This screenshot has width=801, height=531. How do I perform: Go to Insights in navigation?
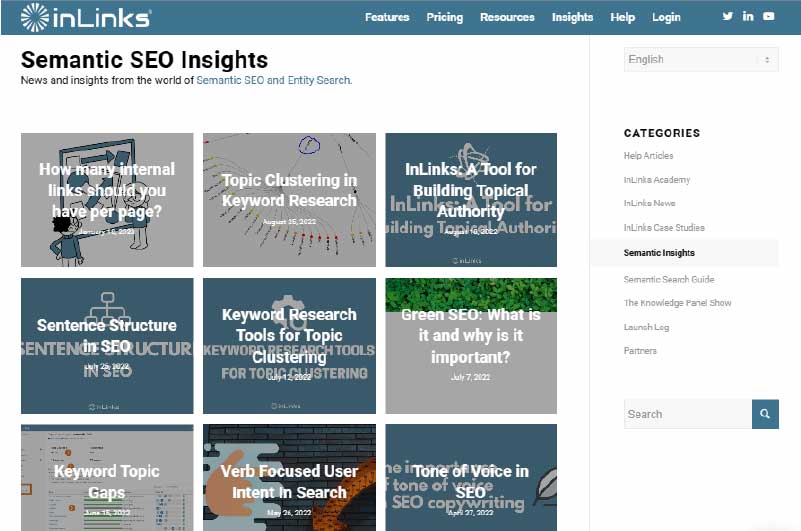[572, 17]
